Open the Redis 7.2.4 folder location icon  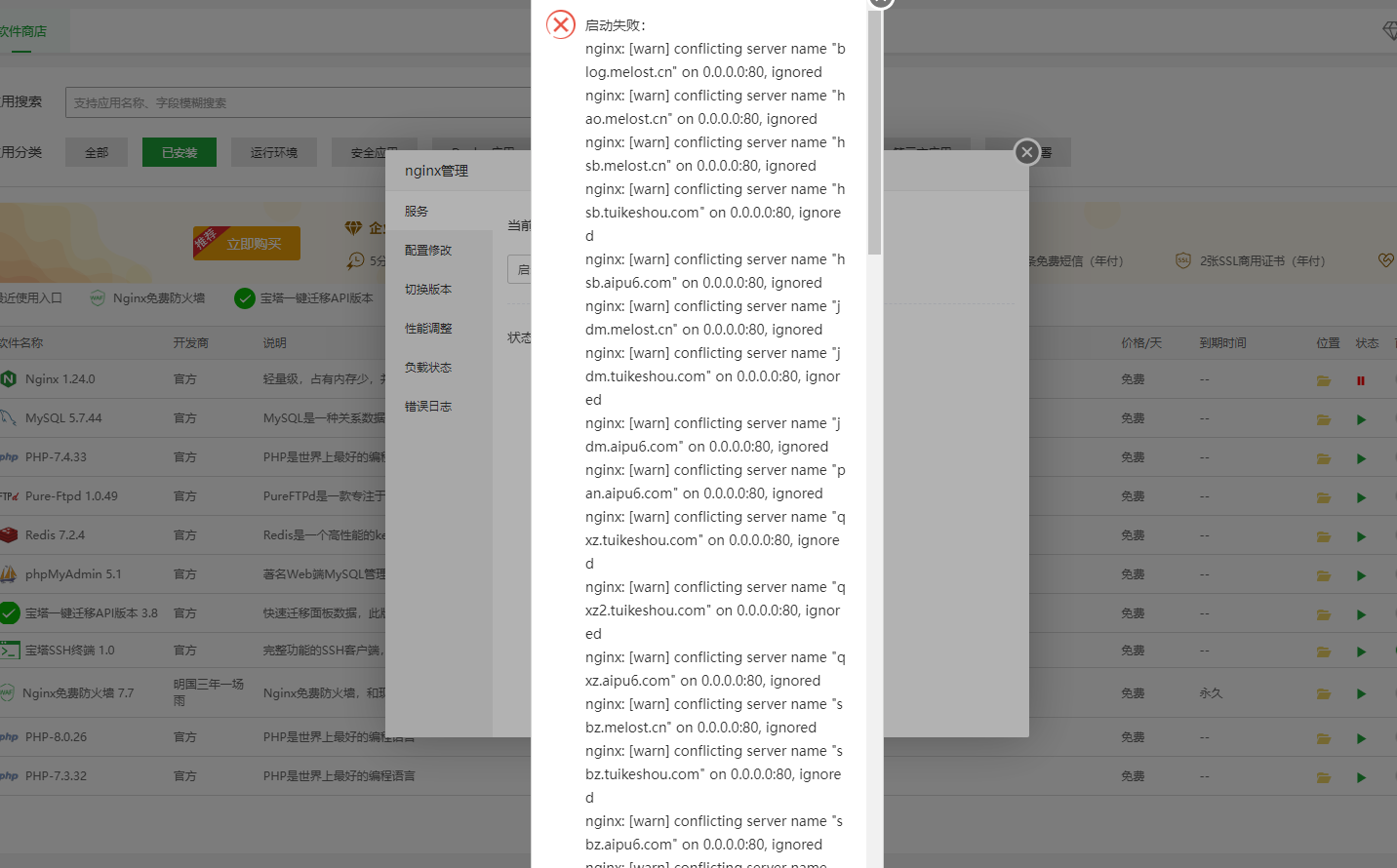(1324, 536)
